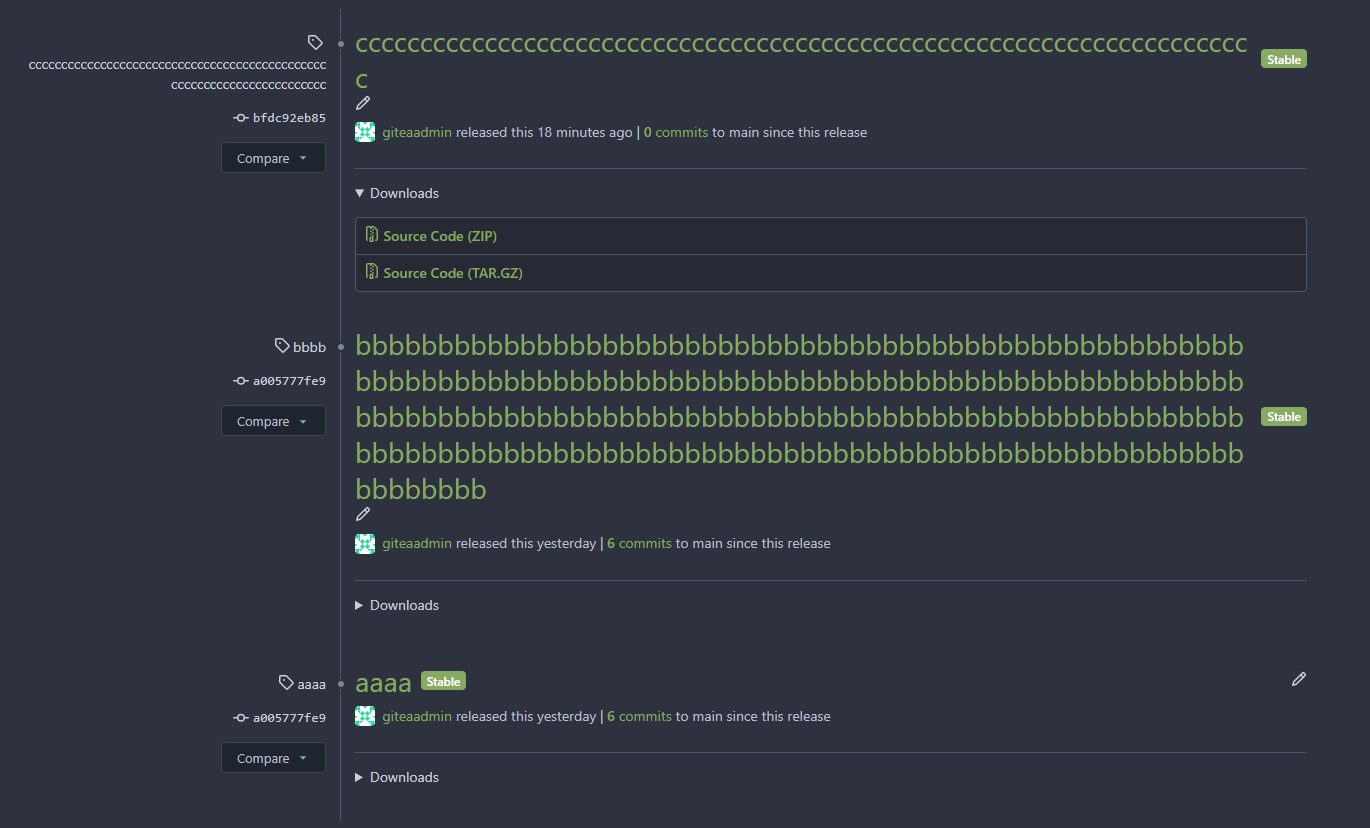The height and width of the screenshot is (828, 1370).
Task: Click the edit pencil for the aaaa release
Action: [x=1298, y=679]
